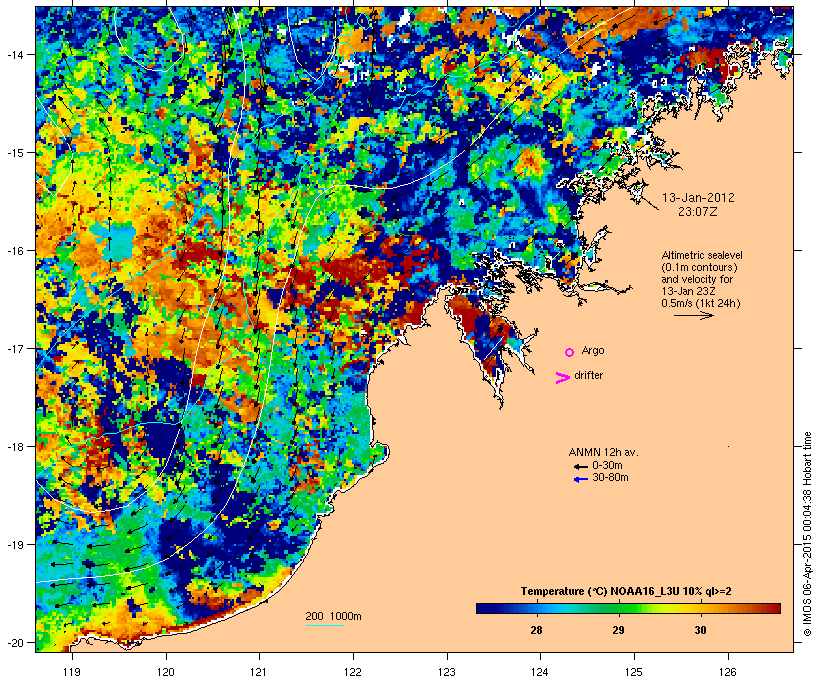Click the 30 label on color bar
Viewport: 820px width, 680px height.
(x=700, y=630)
